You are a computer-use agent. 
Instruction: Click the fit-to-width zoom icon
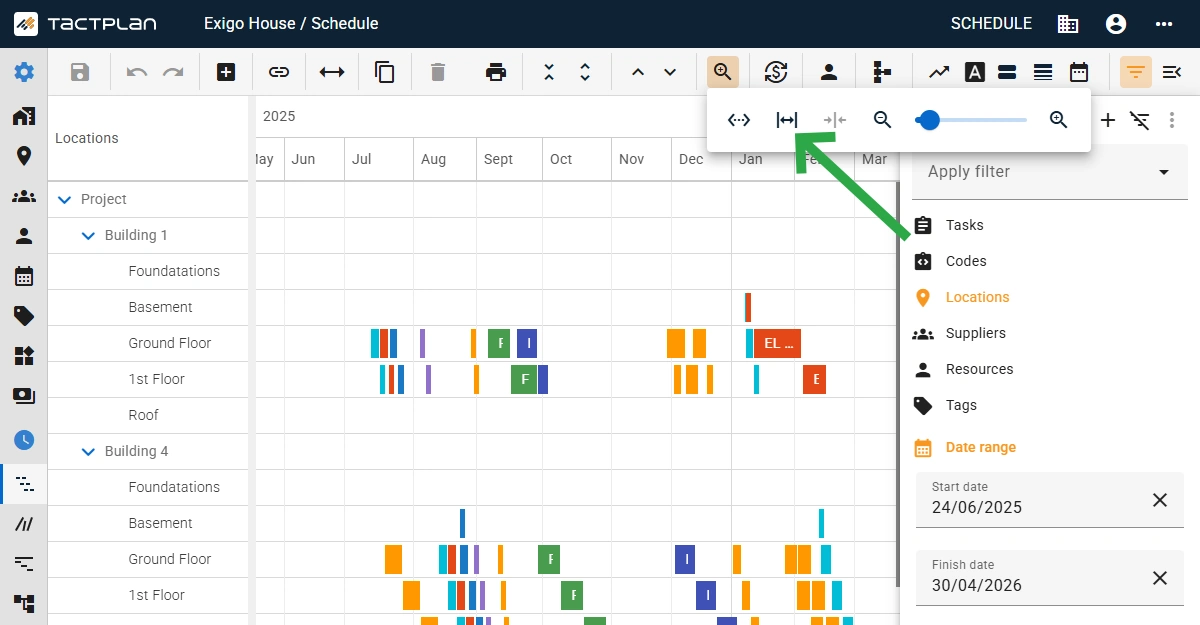787,120
